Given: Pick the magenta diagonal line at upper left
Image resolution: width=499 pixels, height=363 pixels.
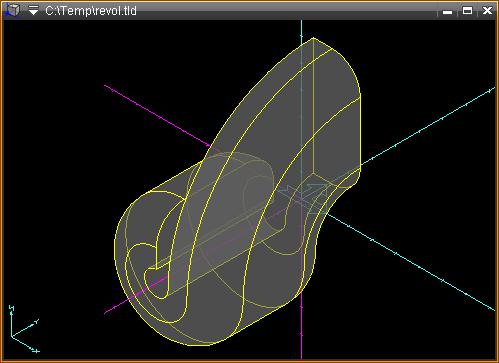Looking at the screenshot, I should pos(157,115).
